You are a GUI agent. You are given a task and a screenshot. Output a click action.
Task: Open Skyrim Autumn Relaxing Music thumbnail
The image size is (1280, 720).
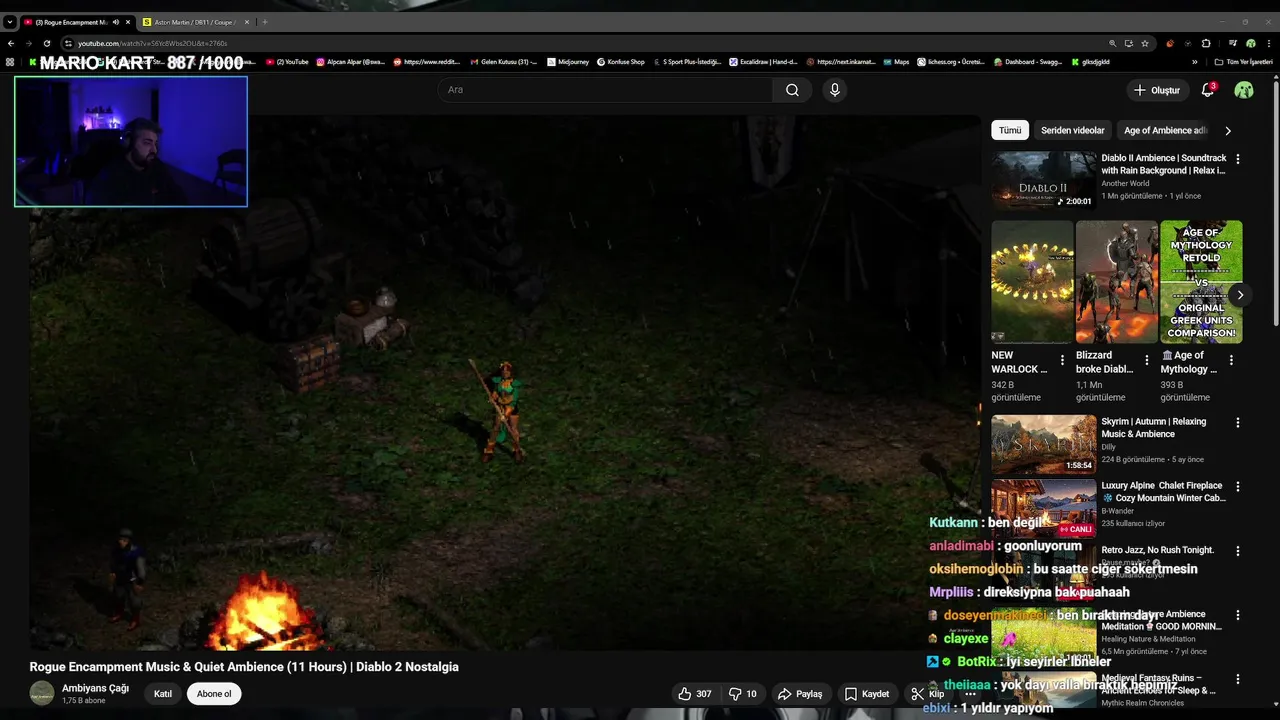(1044, 445)
